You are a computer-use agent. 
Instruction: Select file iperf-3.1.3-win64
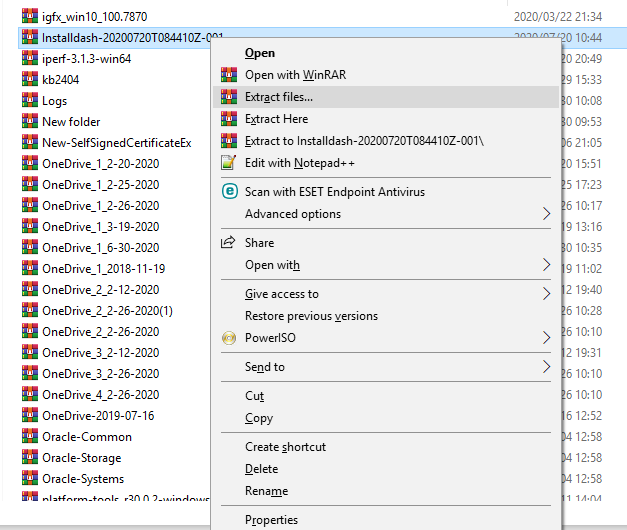[x=86, y=58]
